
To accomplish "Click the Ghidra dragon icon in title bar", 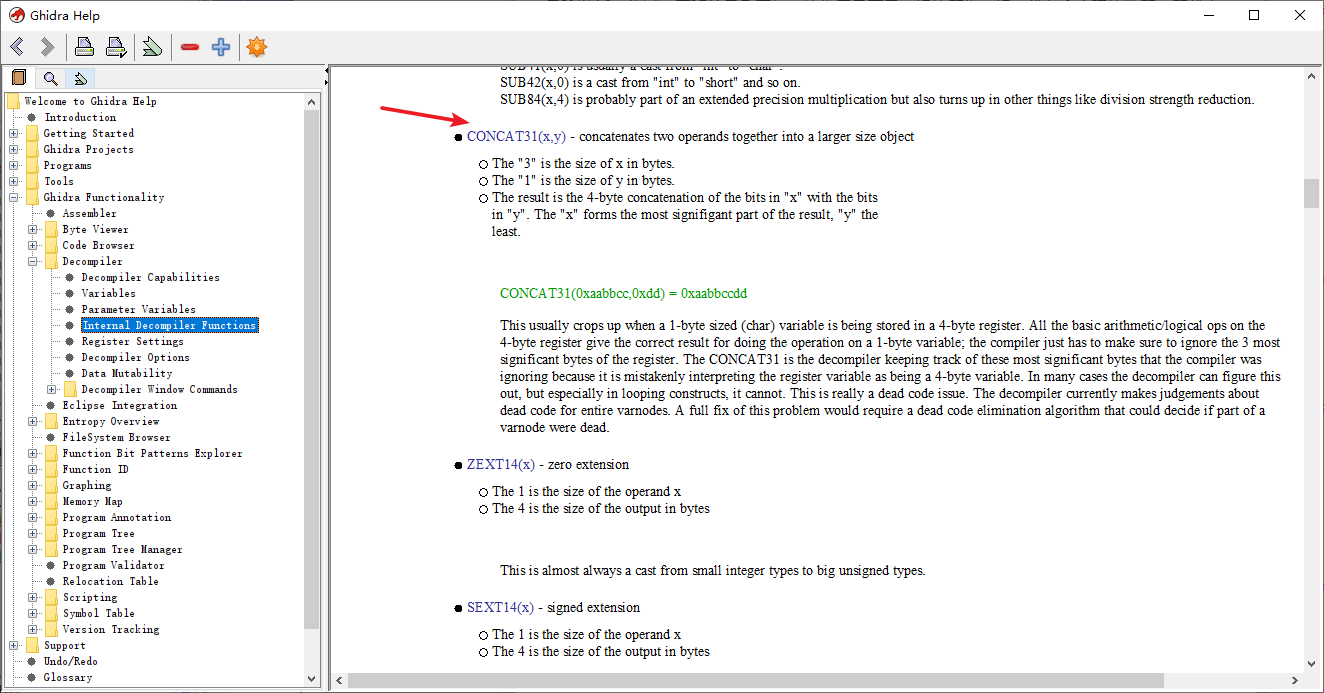I will (17, 15).
